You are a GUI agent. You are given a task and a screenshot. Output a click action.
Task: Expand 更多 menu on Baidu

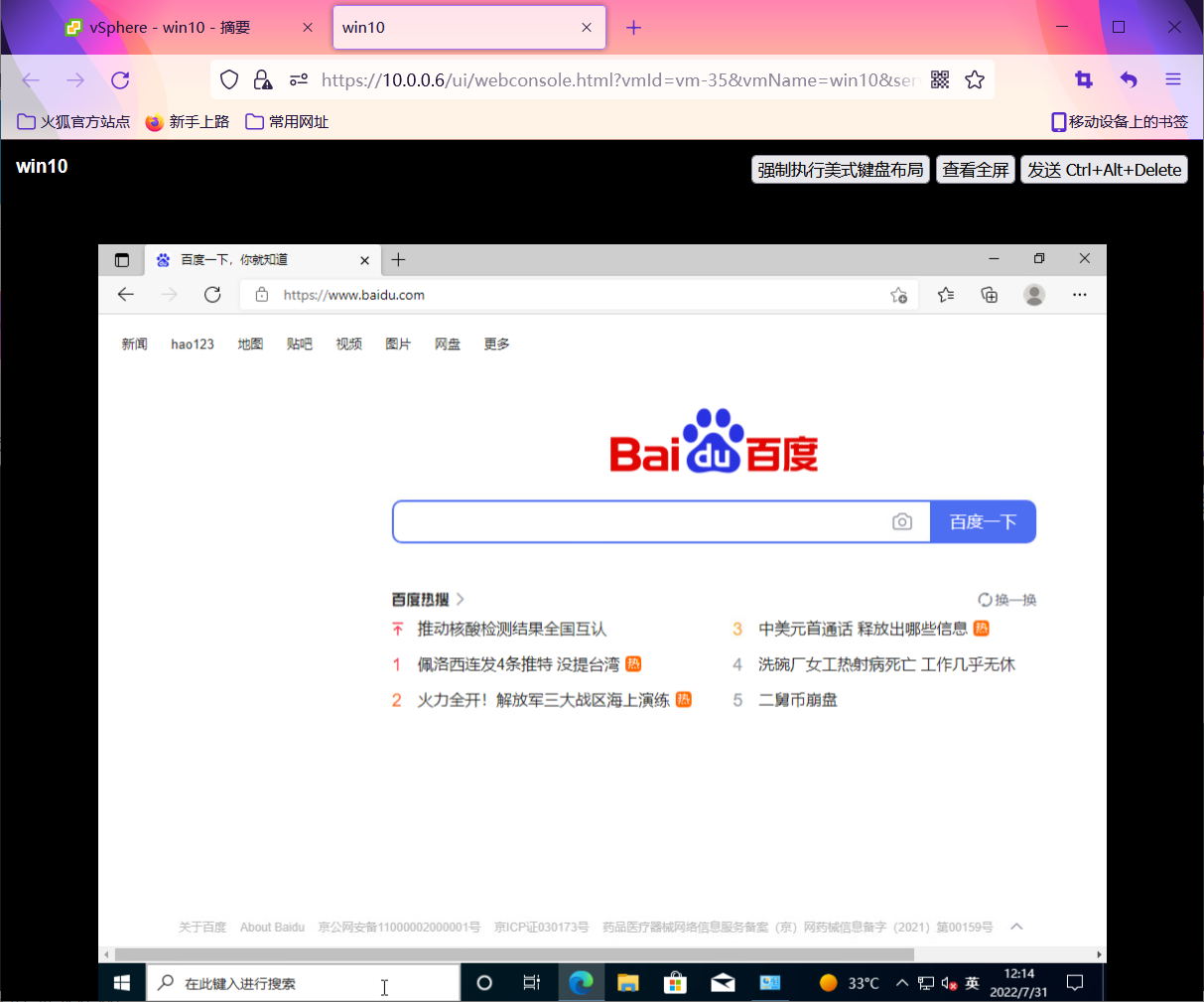497,345
